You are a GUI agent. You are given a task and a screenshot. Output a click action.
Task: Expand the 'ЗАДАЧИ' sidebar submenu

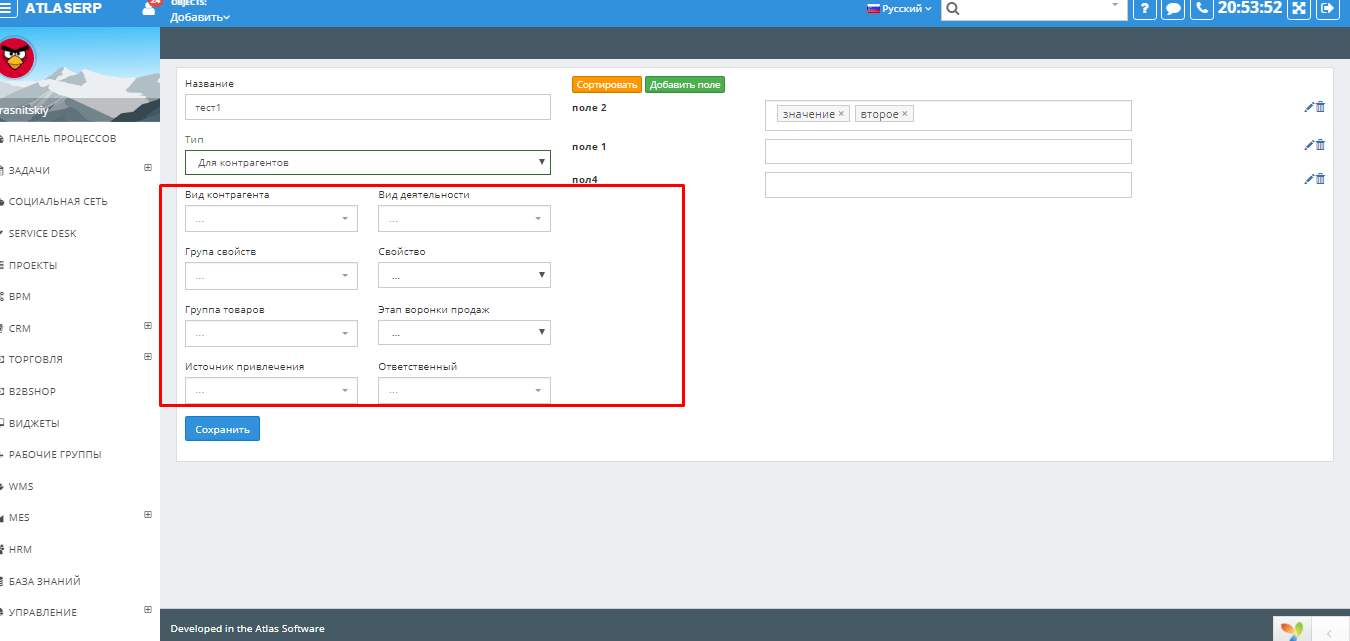pos(148,168)
